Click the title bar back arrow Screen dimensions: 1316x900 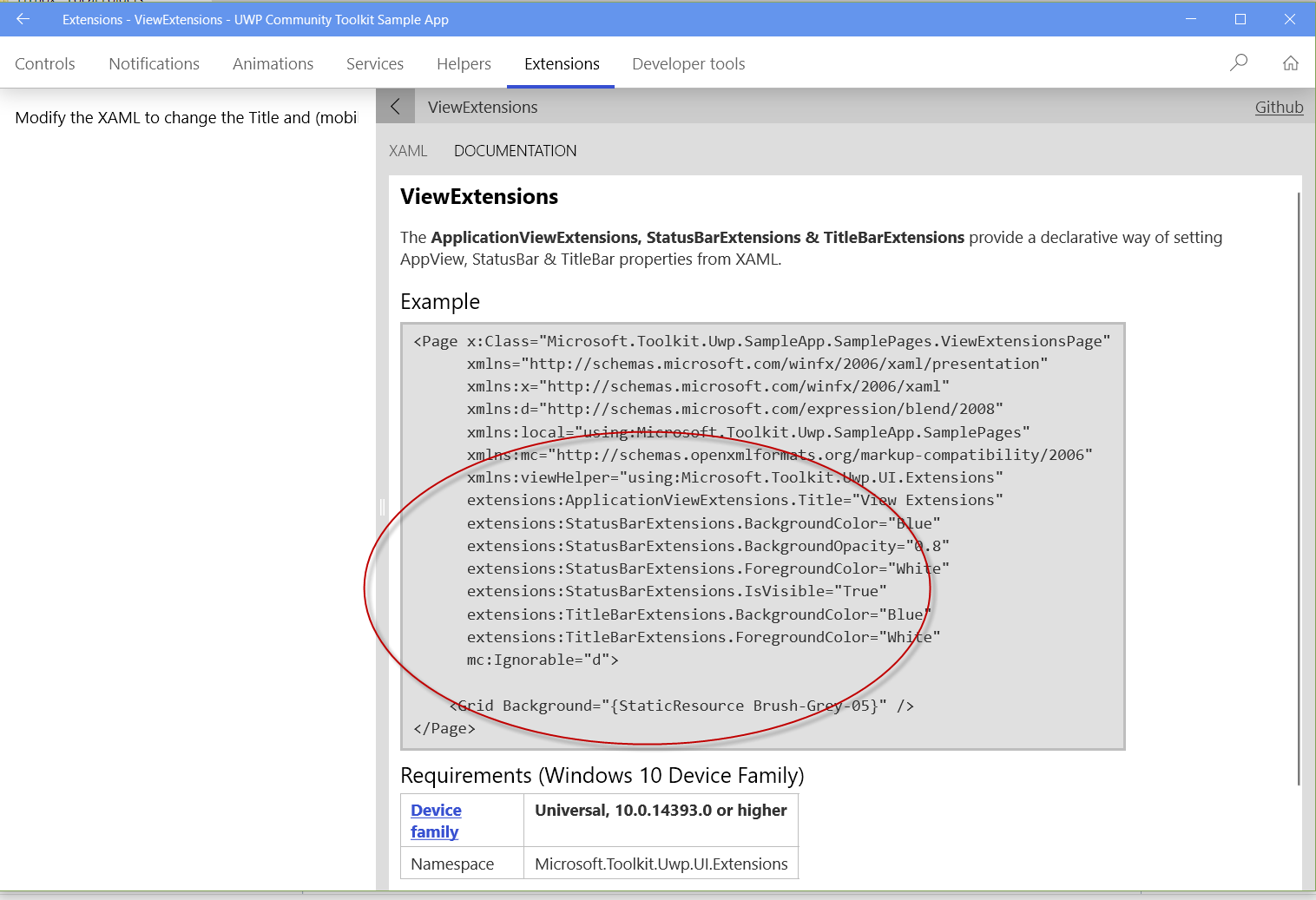(x=23, y=19)
